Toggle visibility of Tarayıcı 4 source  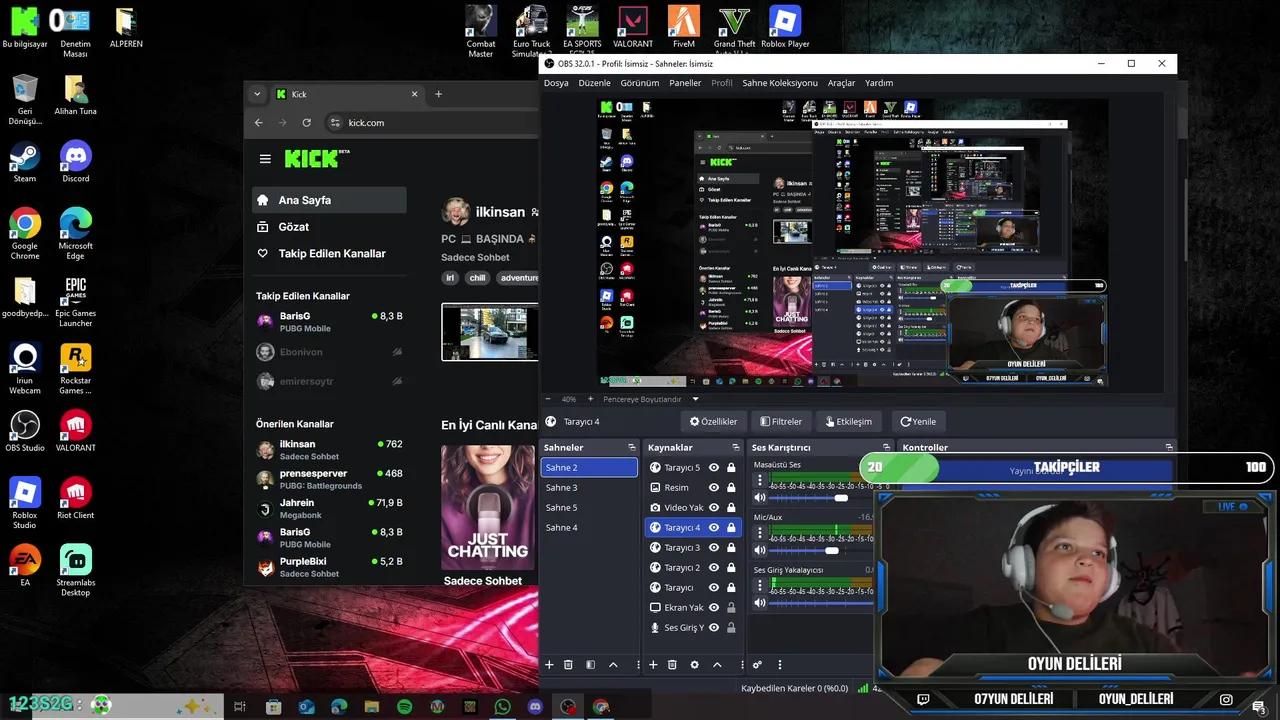coord(714,527)
